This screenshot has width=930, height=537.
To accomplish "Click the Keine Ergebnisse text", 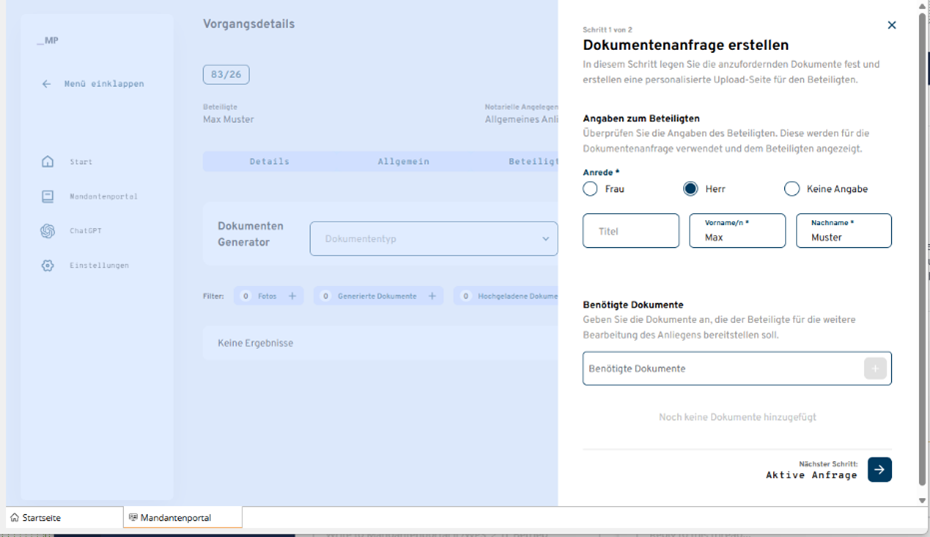I will [x=255, y=343].
